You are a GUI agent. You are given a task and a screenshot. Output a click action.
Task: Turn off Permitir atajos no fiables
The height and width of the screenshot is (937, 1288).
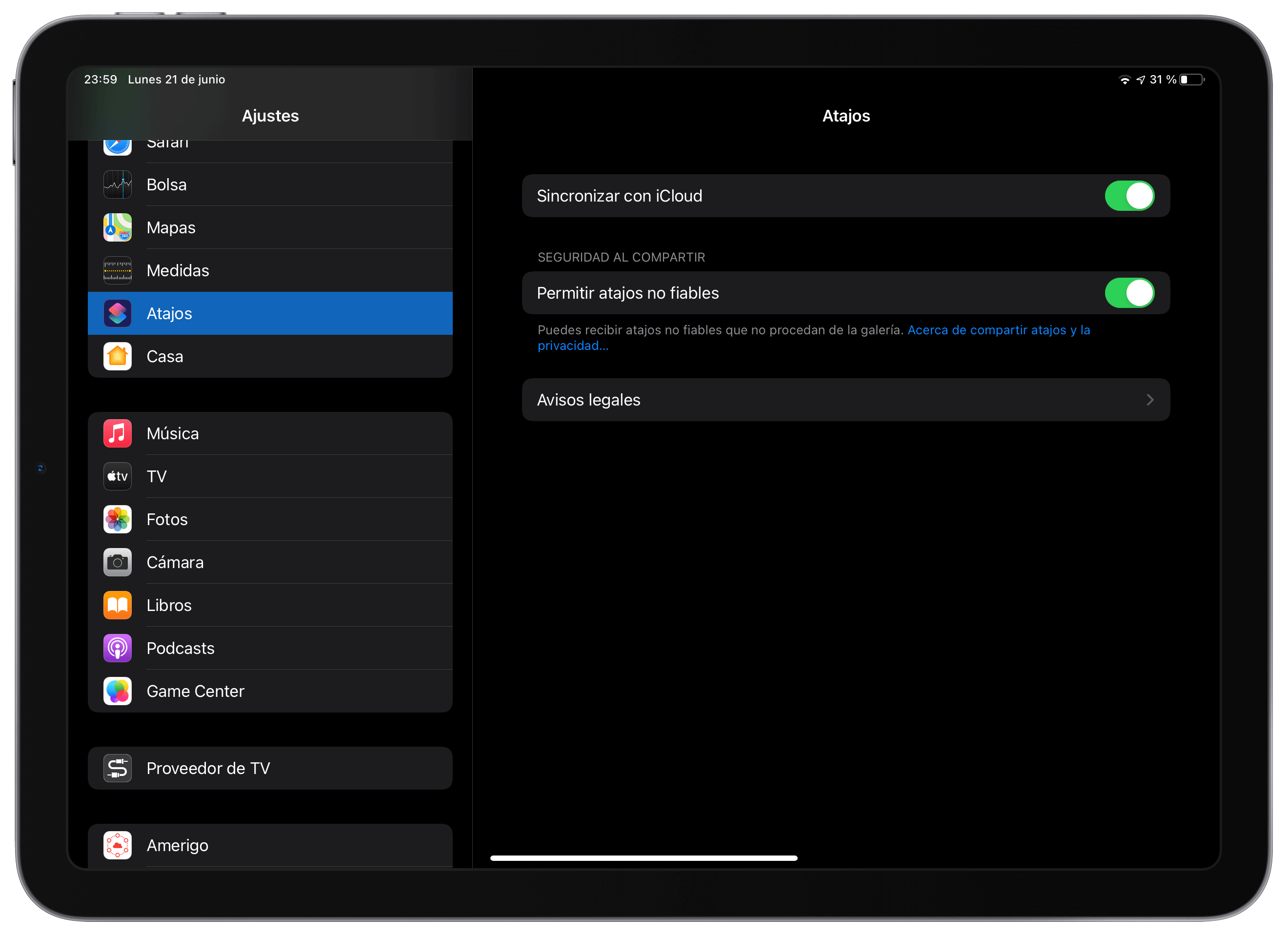[1129, 293]
